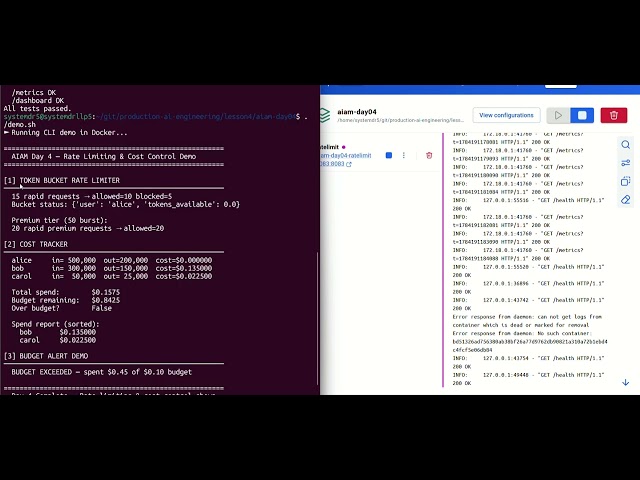Viewport: 640px width, 480px height.
Task: Click 'Running CLI demo in Docker...' line
Action: click(65, 133)
